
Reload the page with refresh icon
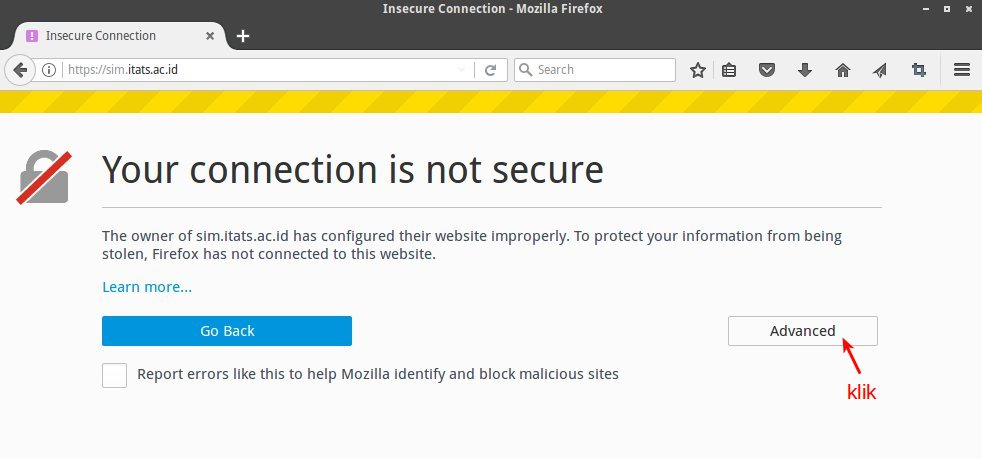491,70
